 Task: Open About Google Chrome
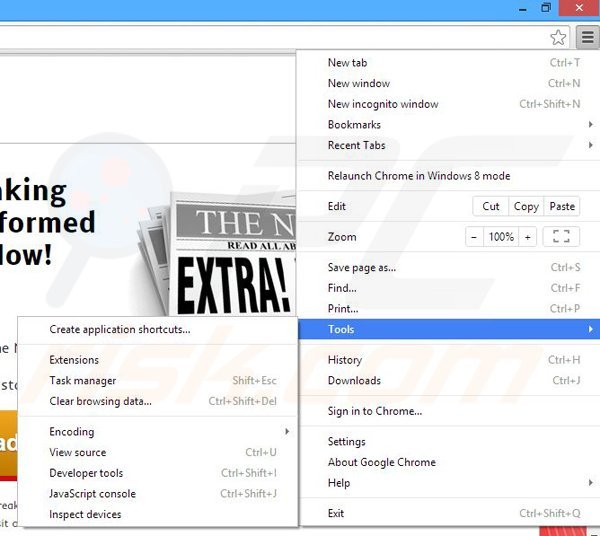point(449,462)
